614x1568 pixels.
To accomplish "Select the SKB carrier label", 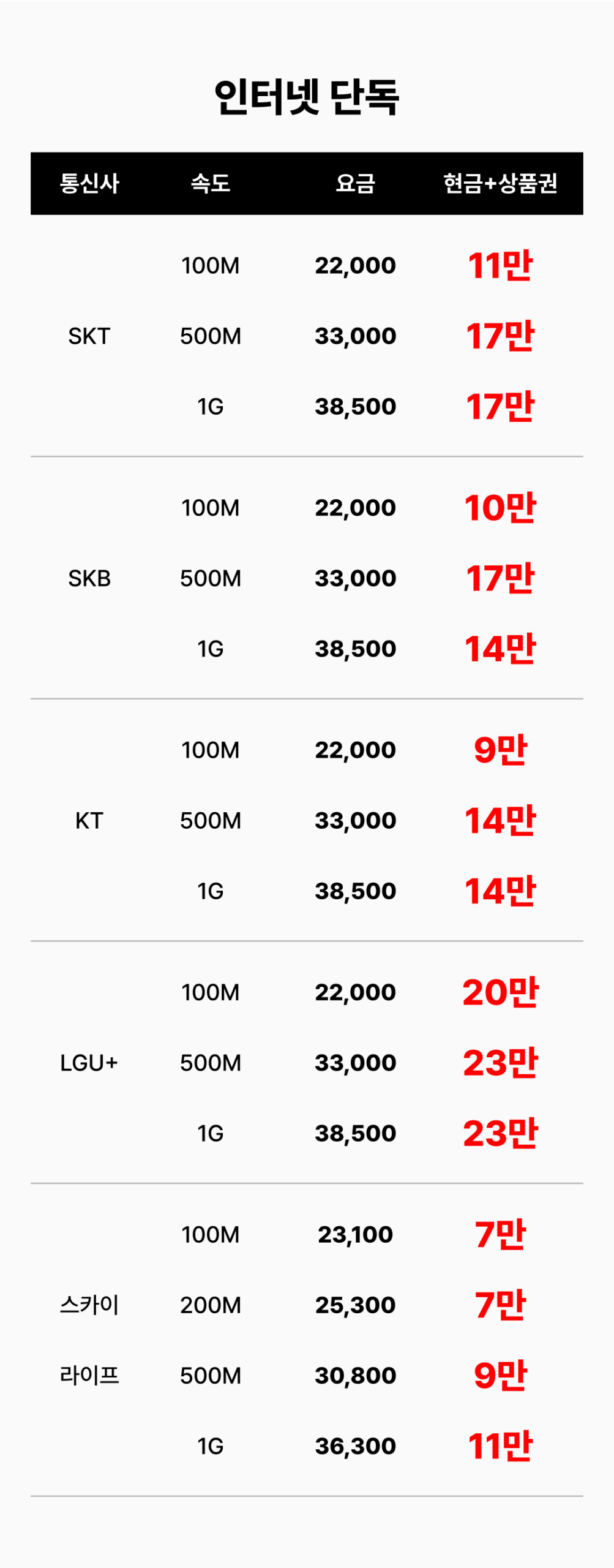I will click(x=89, y=578).
